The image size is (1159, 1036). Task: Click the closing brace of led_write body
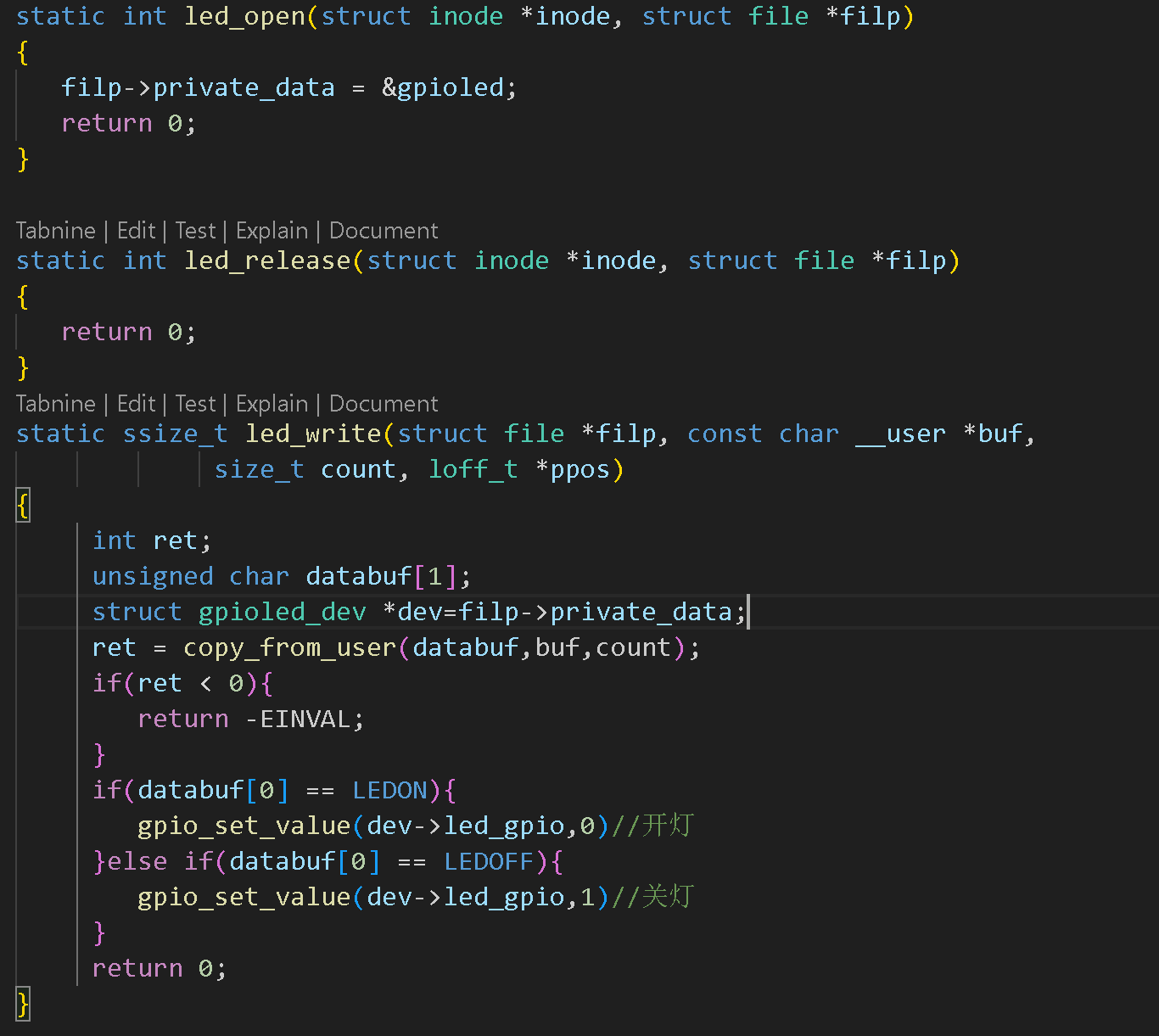(x=23, y=1005)
